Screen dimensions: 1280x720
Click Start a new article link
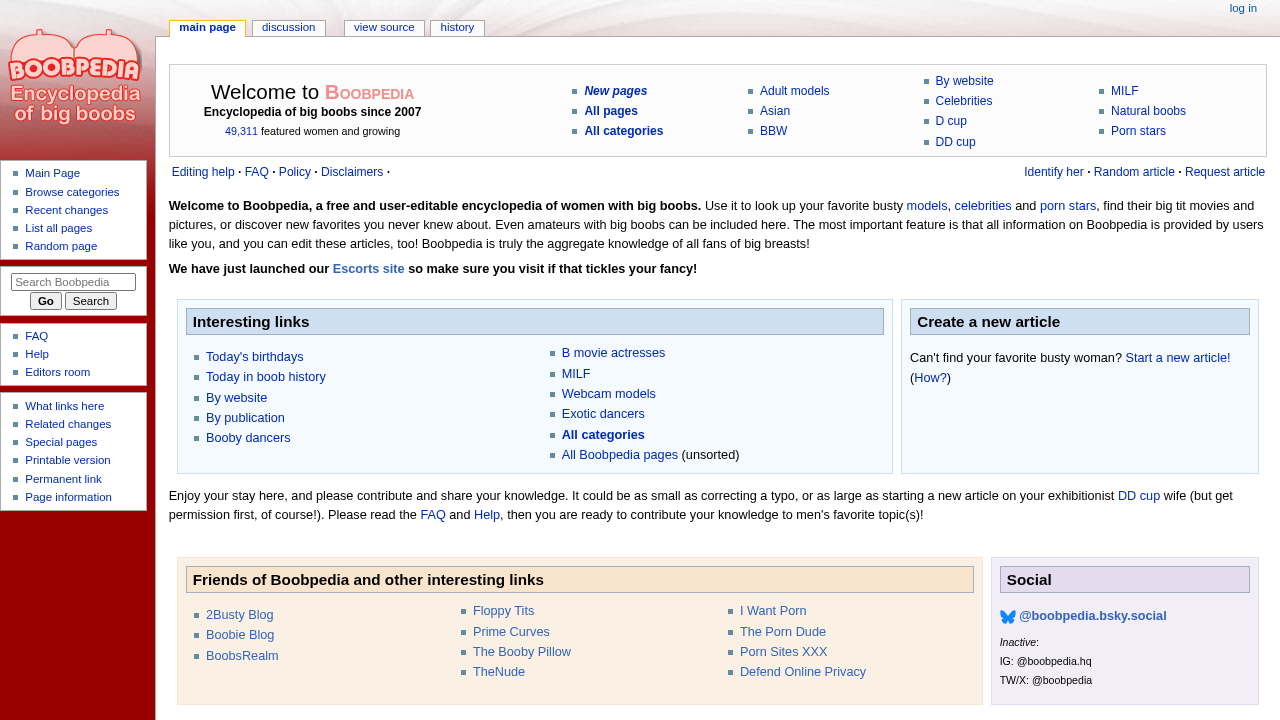1178,358
